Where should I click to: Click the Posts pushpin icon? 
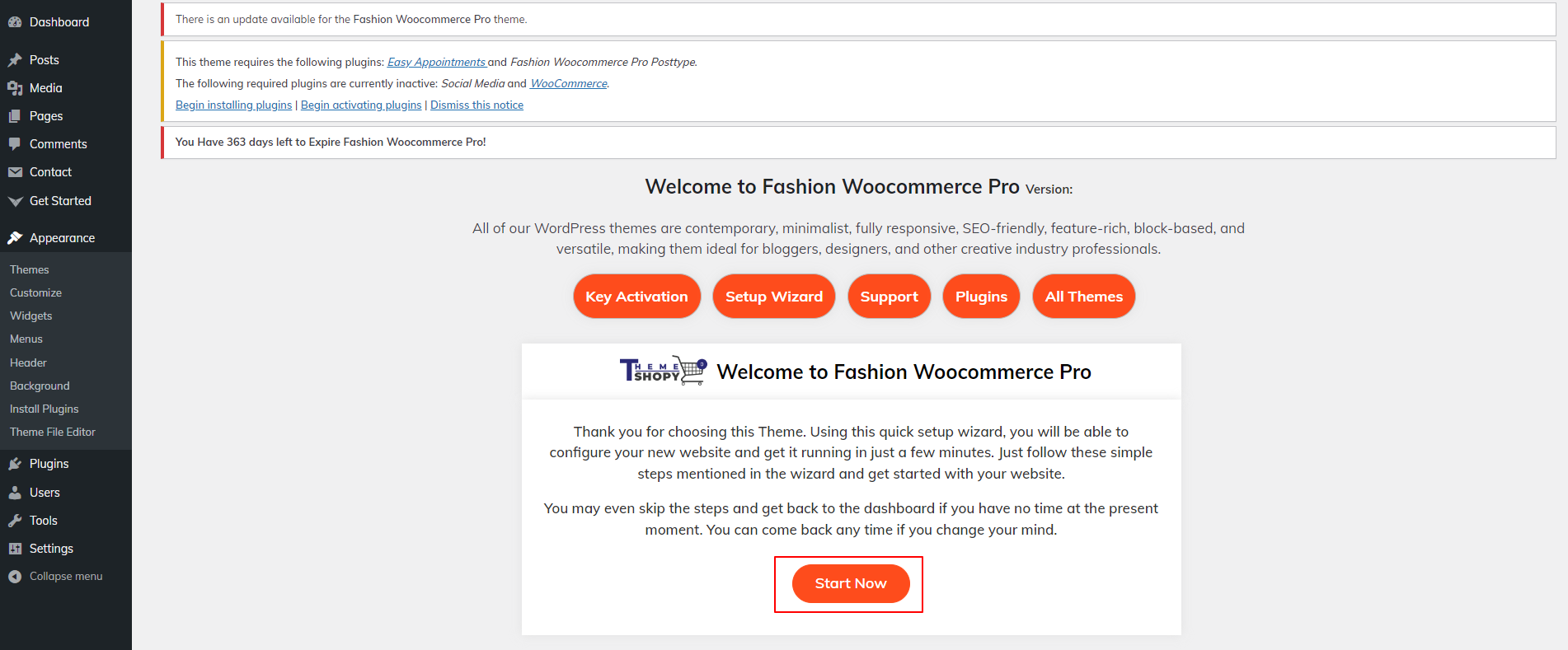click(15, 60)
